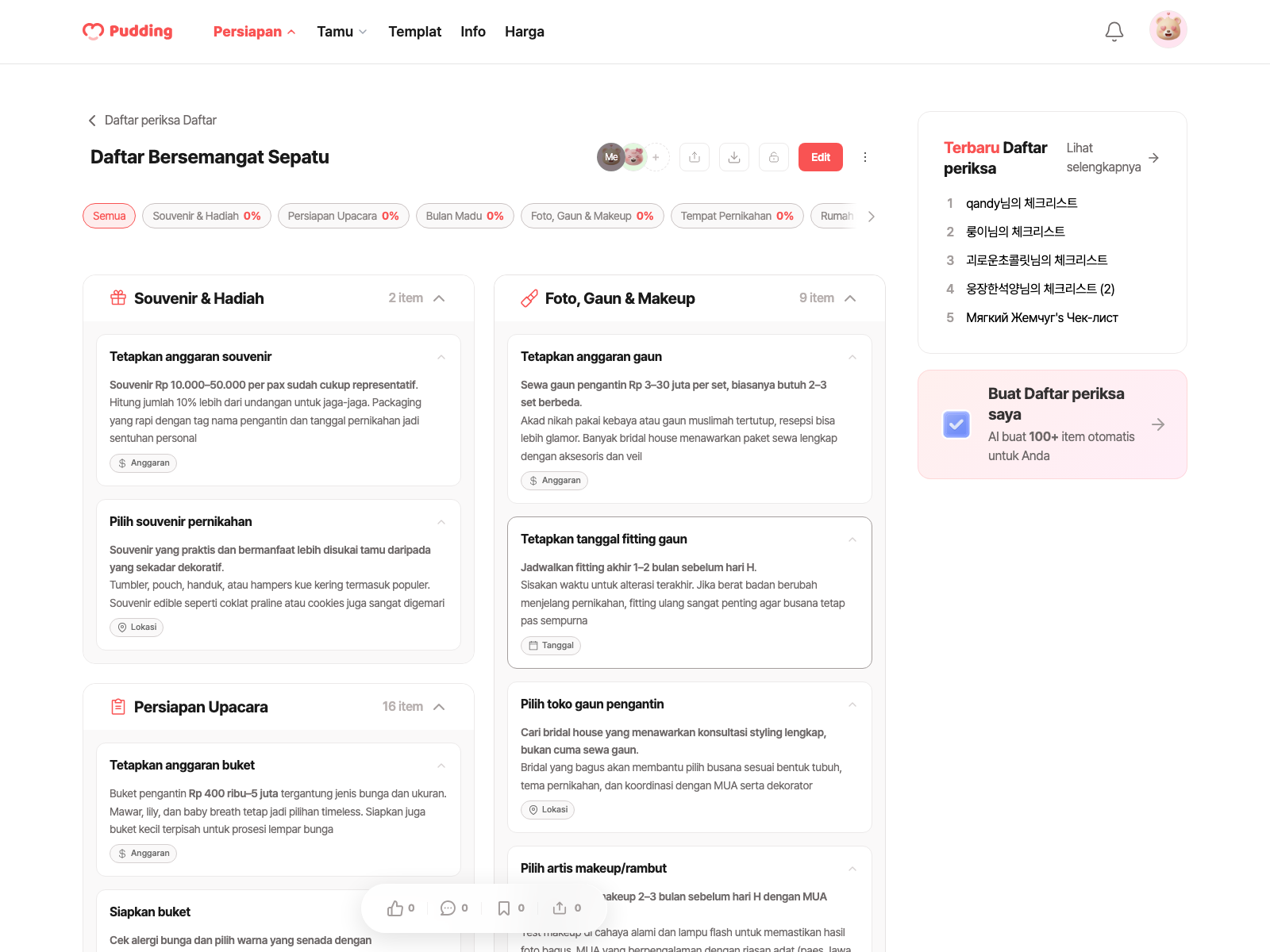Click Anggaran tag in souvenir budget card
1270x952 pixels.
click(143, 463)
